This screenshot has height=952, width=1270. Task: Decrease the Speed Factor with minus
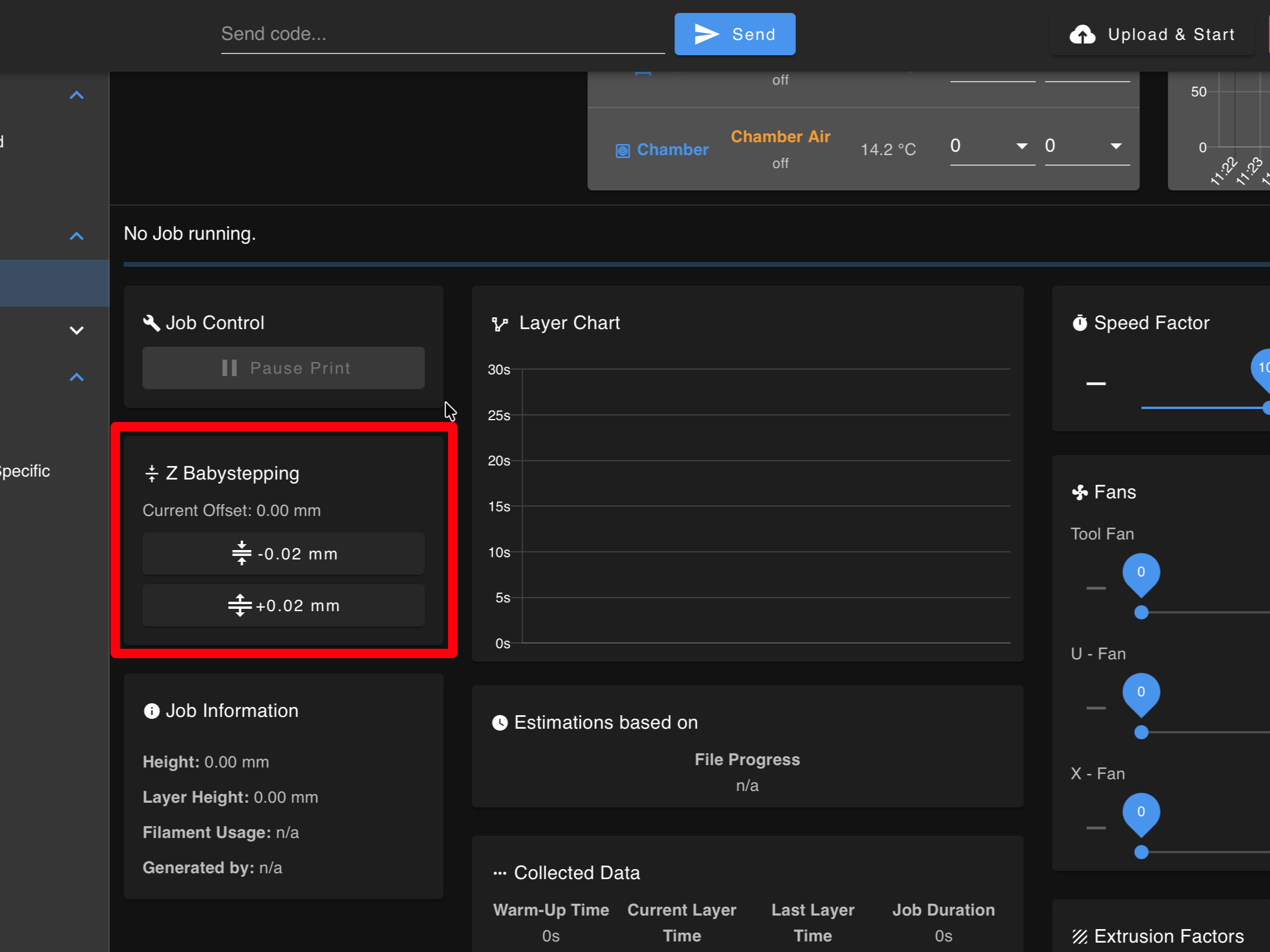pos(1096,384)
